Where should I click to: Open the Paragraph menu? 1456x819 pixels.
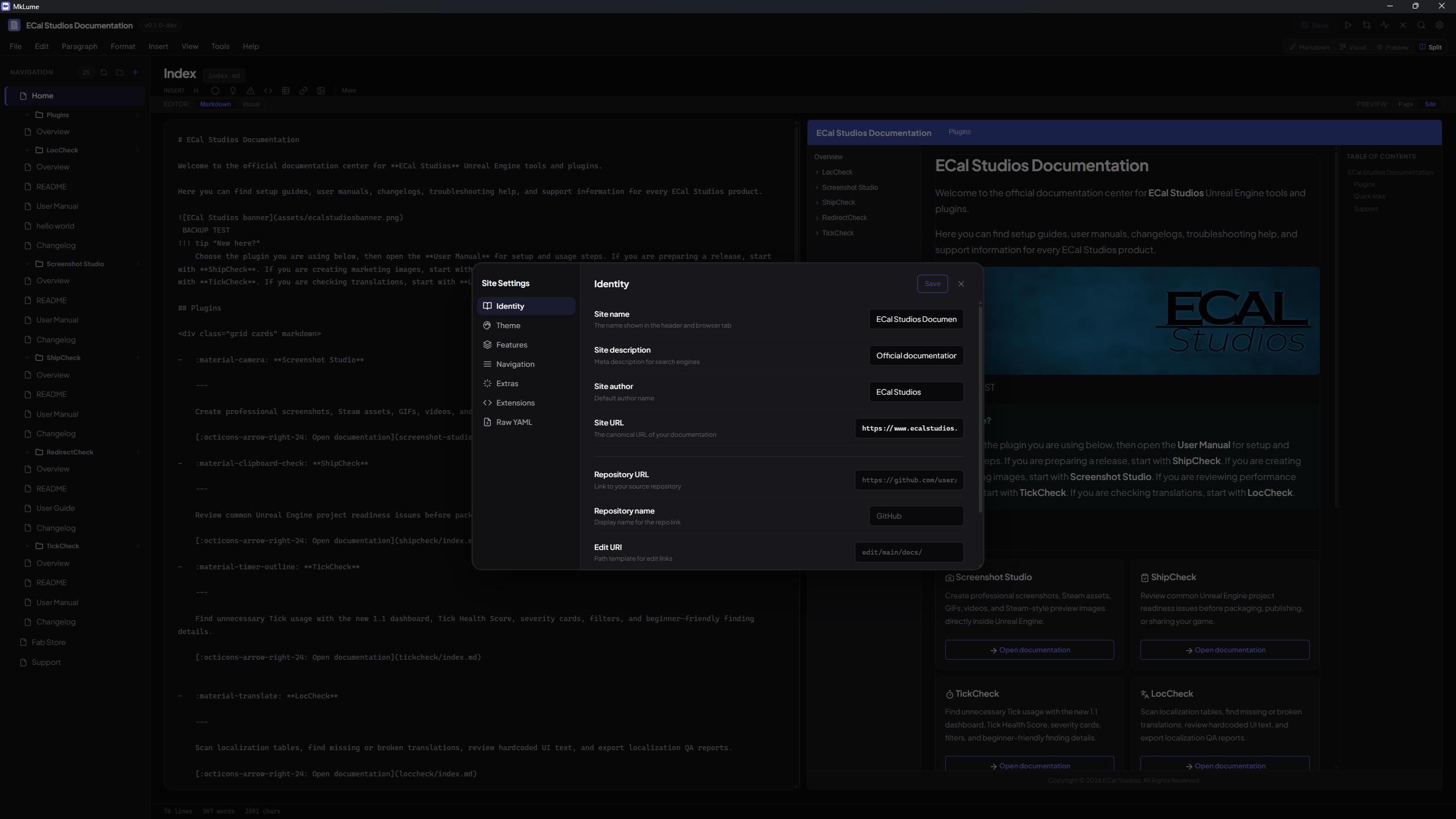click(80, 47)
